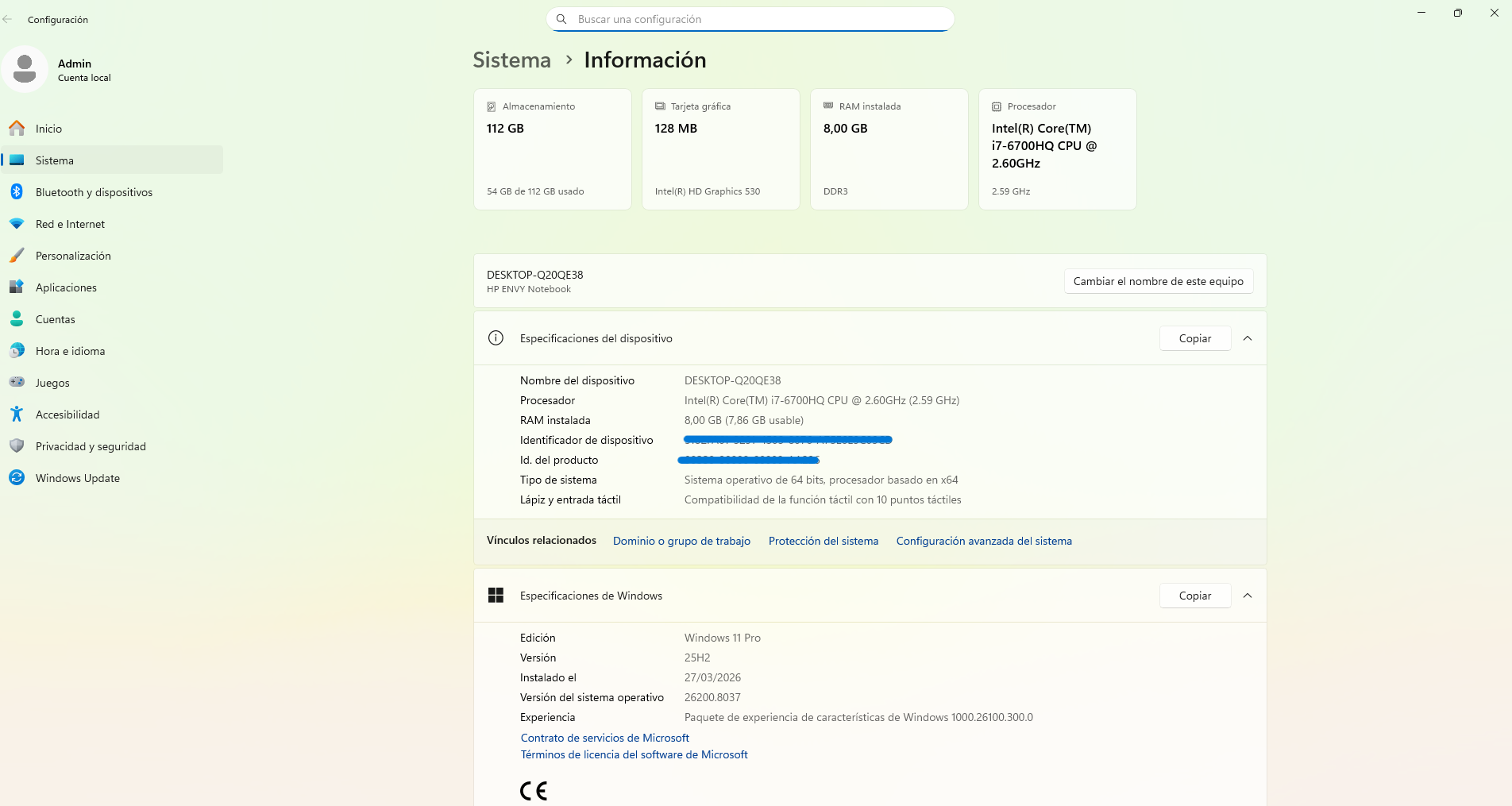
Task: Collapse Especificaciones del dispositivo section
Action: coord(1248,338)
